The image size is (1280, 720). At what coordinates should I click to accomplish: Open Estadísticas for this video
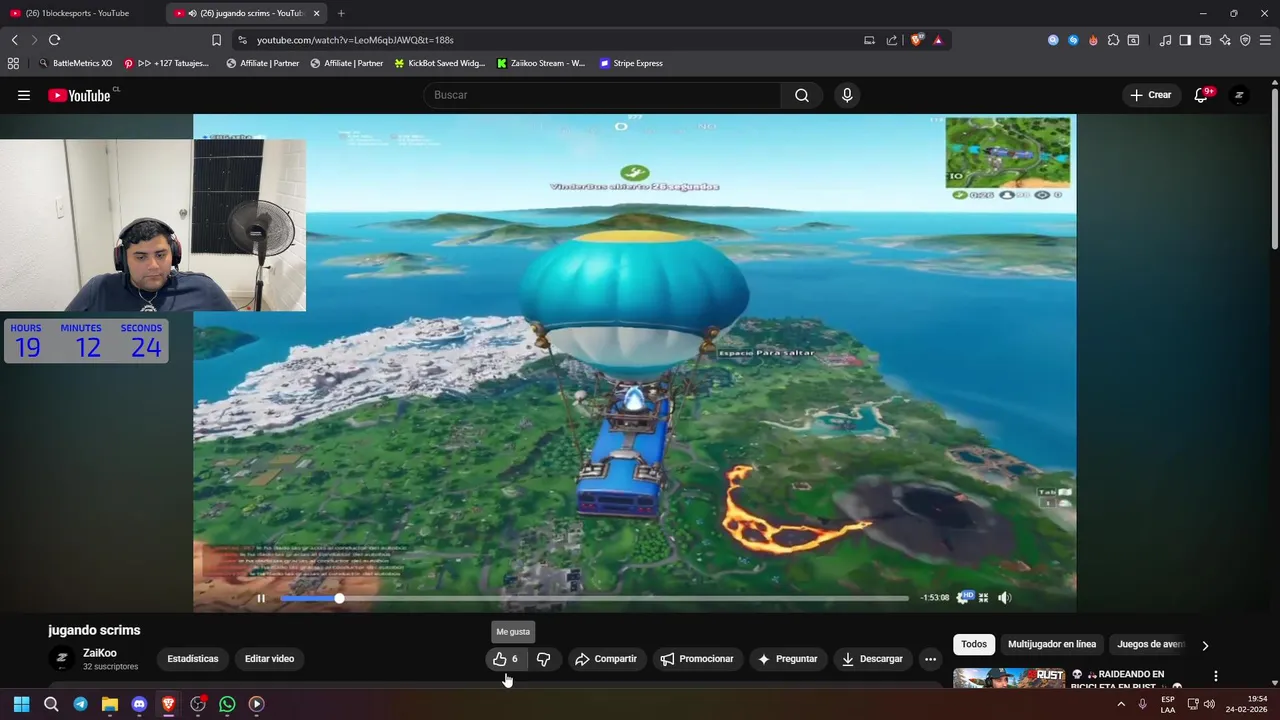193,659
